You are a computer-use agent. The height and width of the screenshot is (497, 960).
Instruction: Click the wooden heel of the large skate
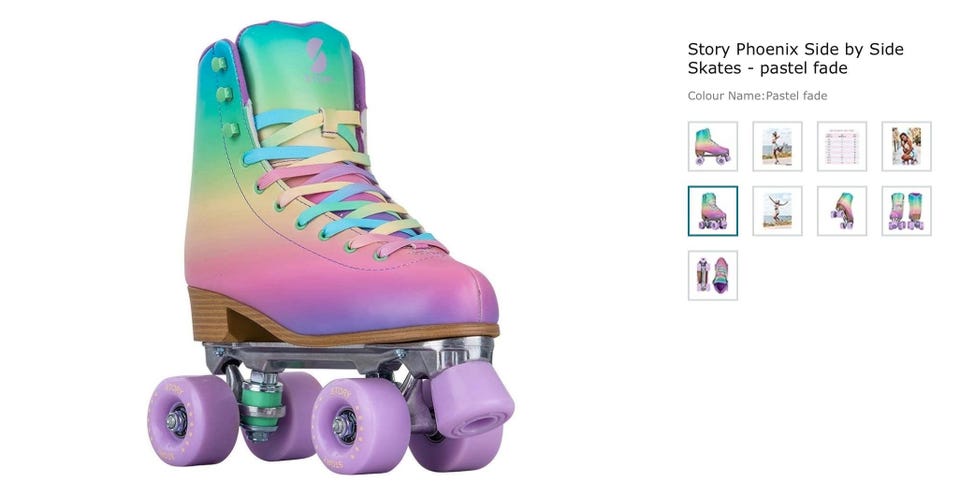point(222,314)
